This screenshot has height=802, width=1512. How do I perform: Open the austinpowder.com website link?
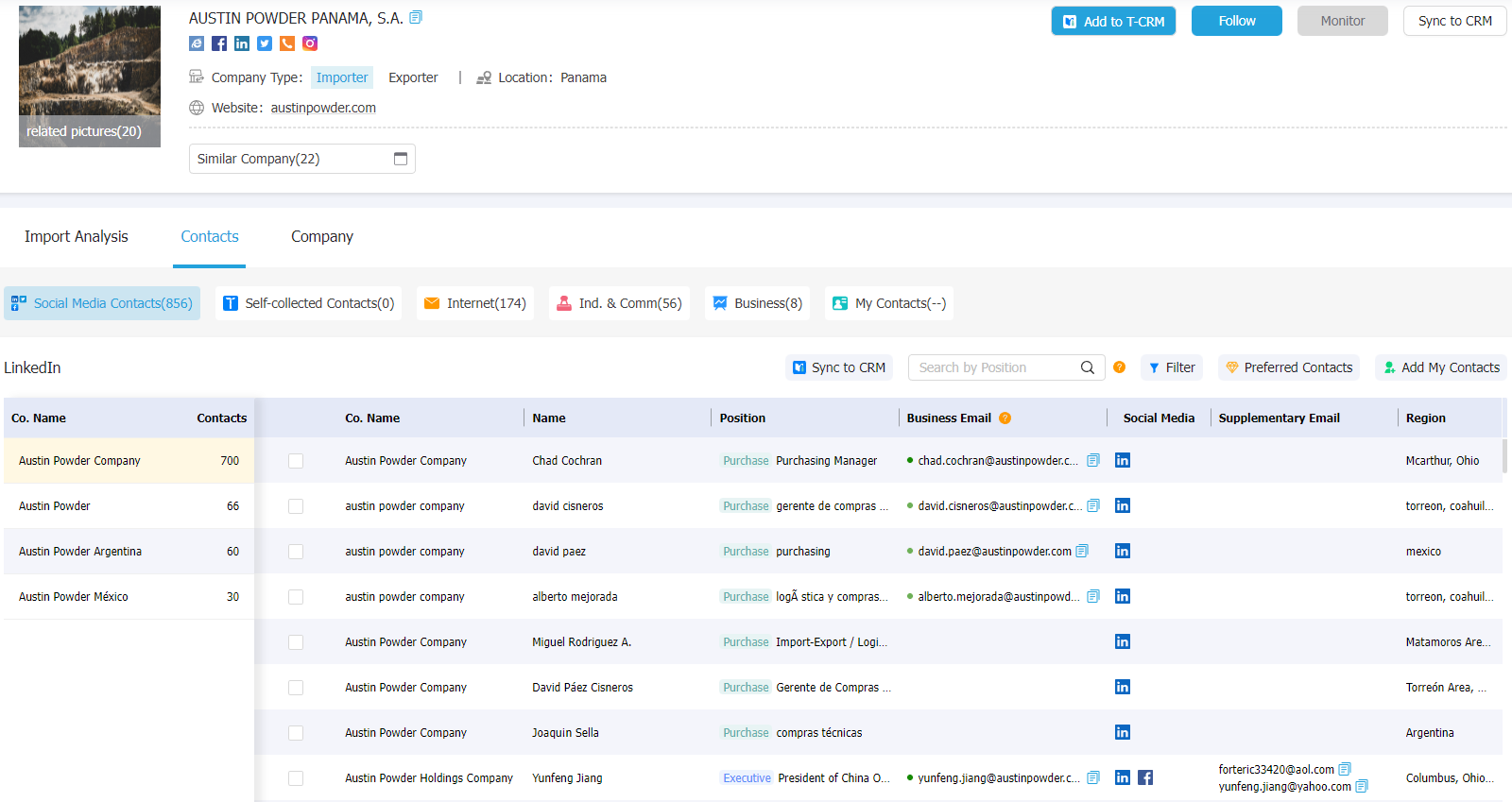click(323, 108)
